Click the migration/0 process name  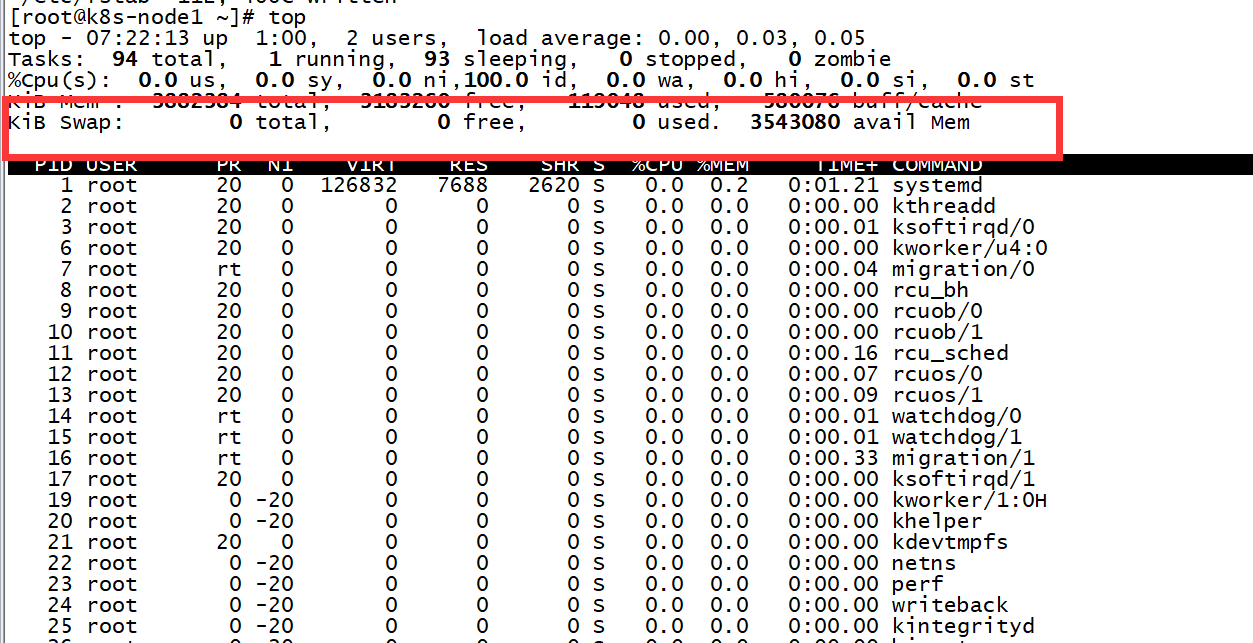963,269
